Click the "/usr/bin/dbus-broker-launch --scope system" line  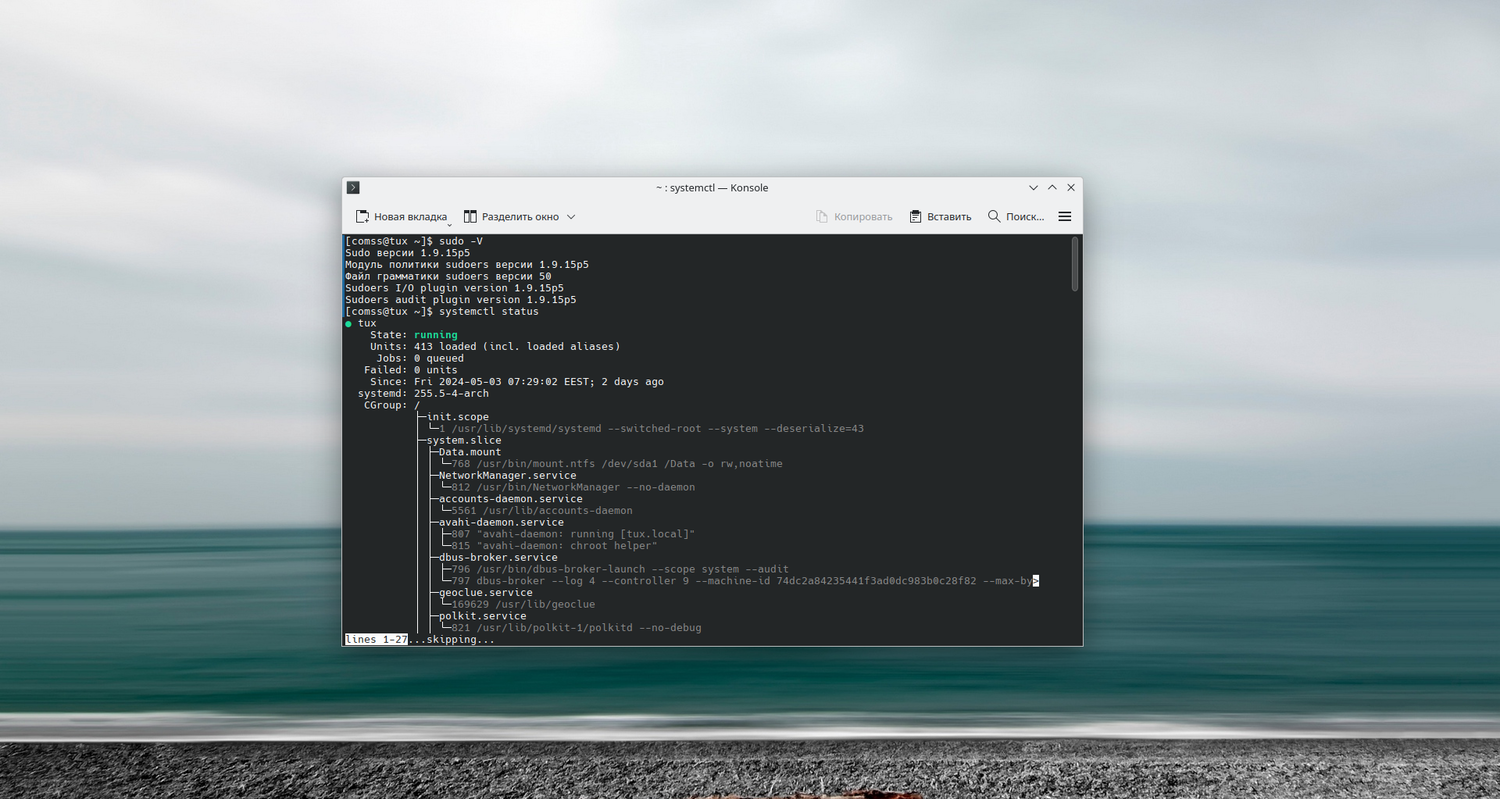click(x=620, y=569)
